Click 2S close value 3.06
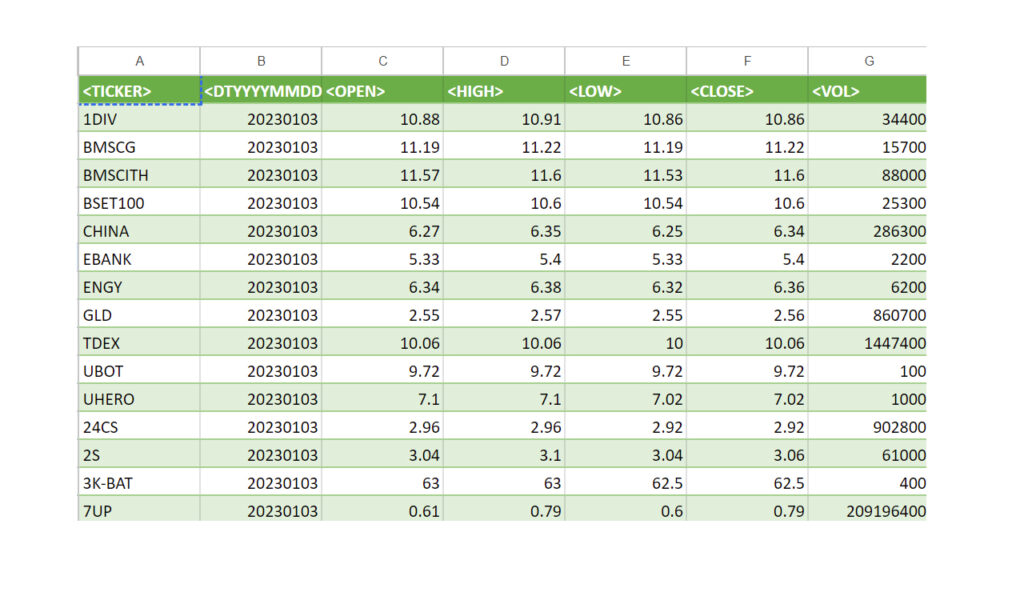 pos(746,456)
